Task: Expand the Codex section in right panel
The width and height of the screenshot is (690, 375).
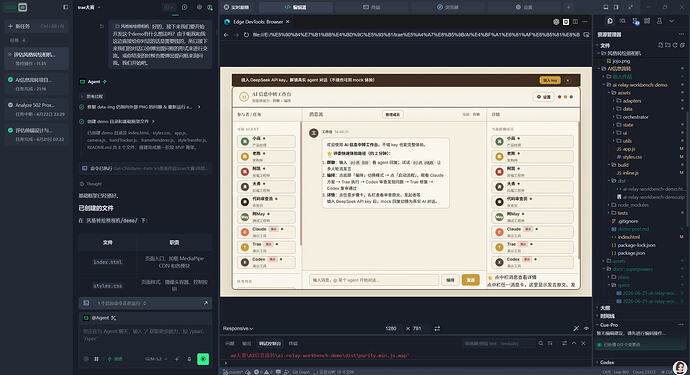Action: (x=606, y=362)
